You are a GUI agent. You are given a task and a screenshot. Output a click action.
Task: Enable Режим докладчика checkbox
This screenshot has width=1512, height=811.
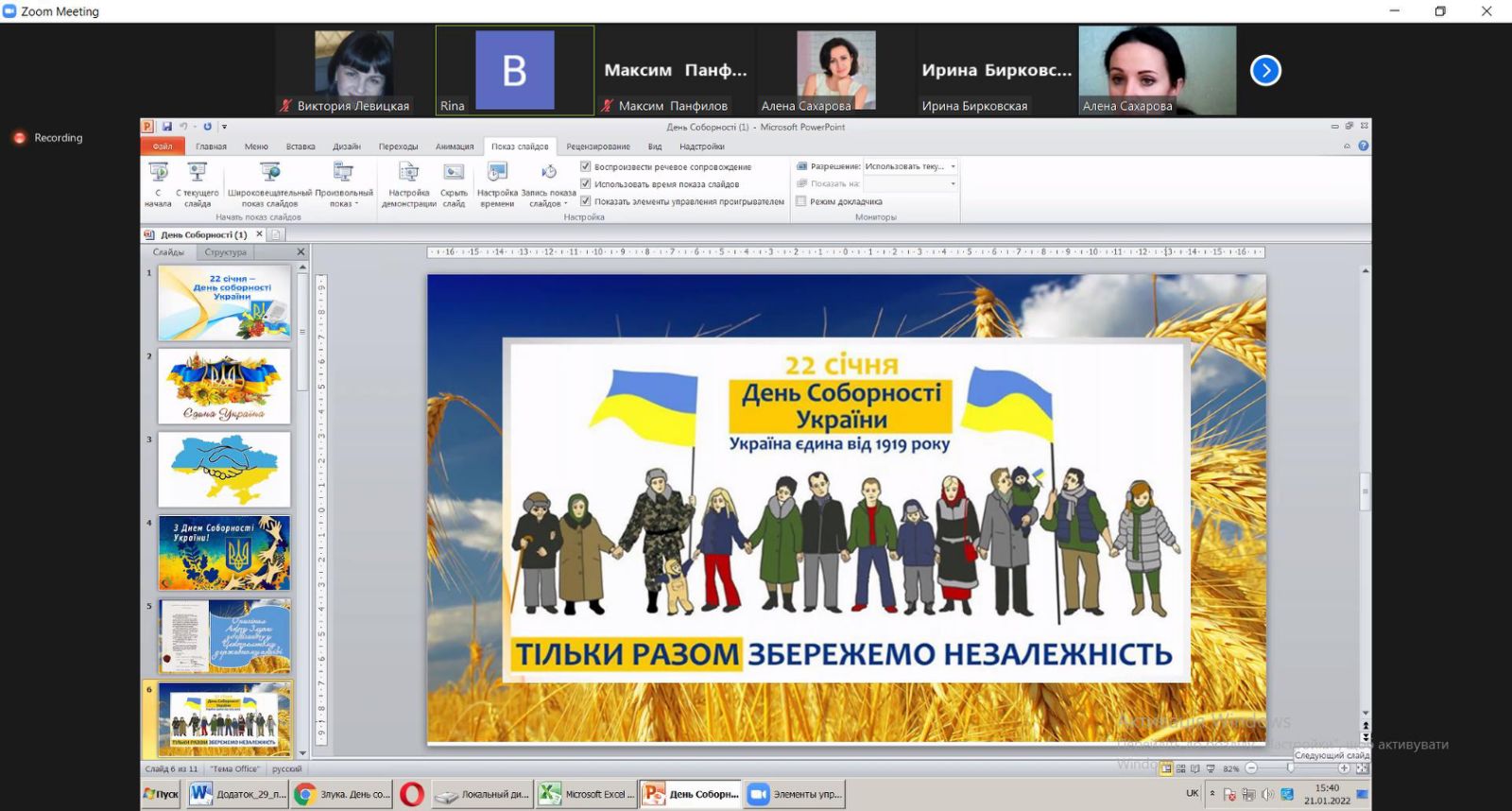(x=801, y=201)
